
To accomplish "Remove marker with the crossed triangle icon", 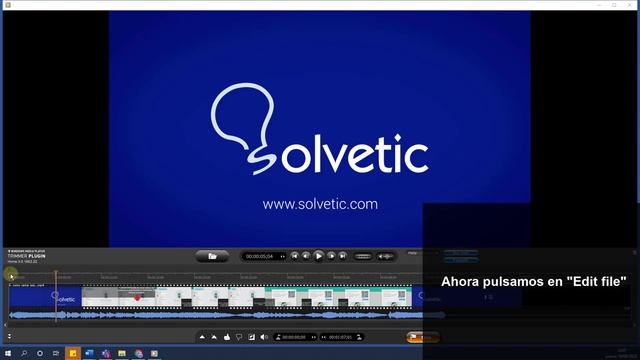I will [214, 337].
